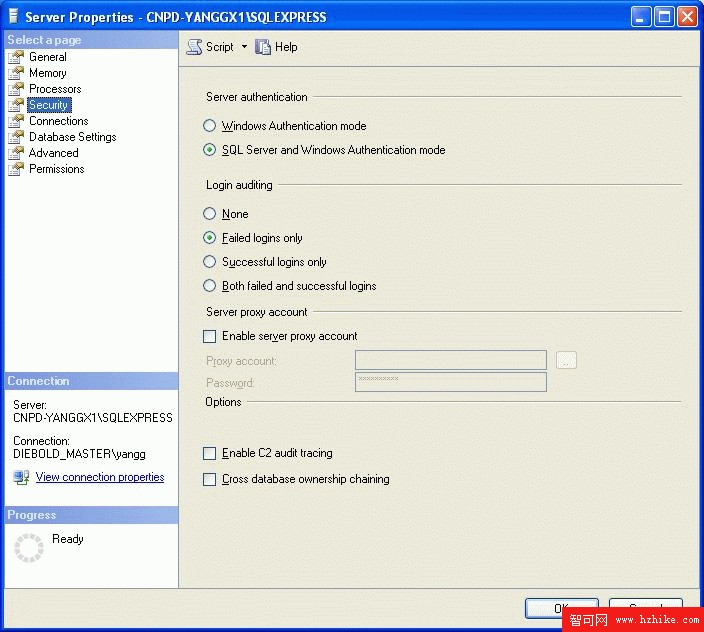Maximize the Server Properties window
Image resolution: width=704 pixels, height=632 pixels.
coord(664,17)
